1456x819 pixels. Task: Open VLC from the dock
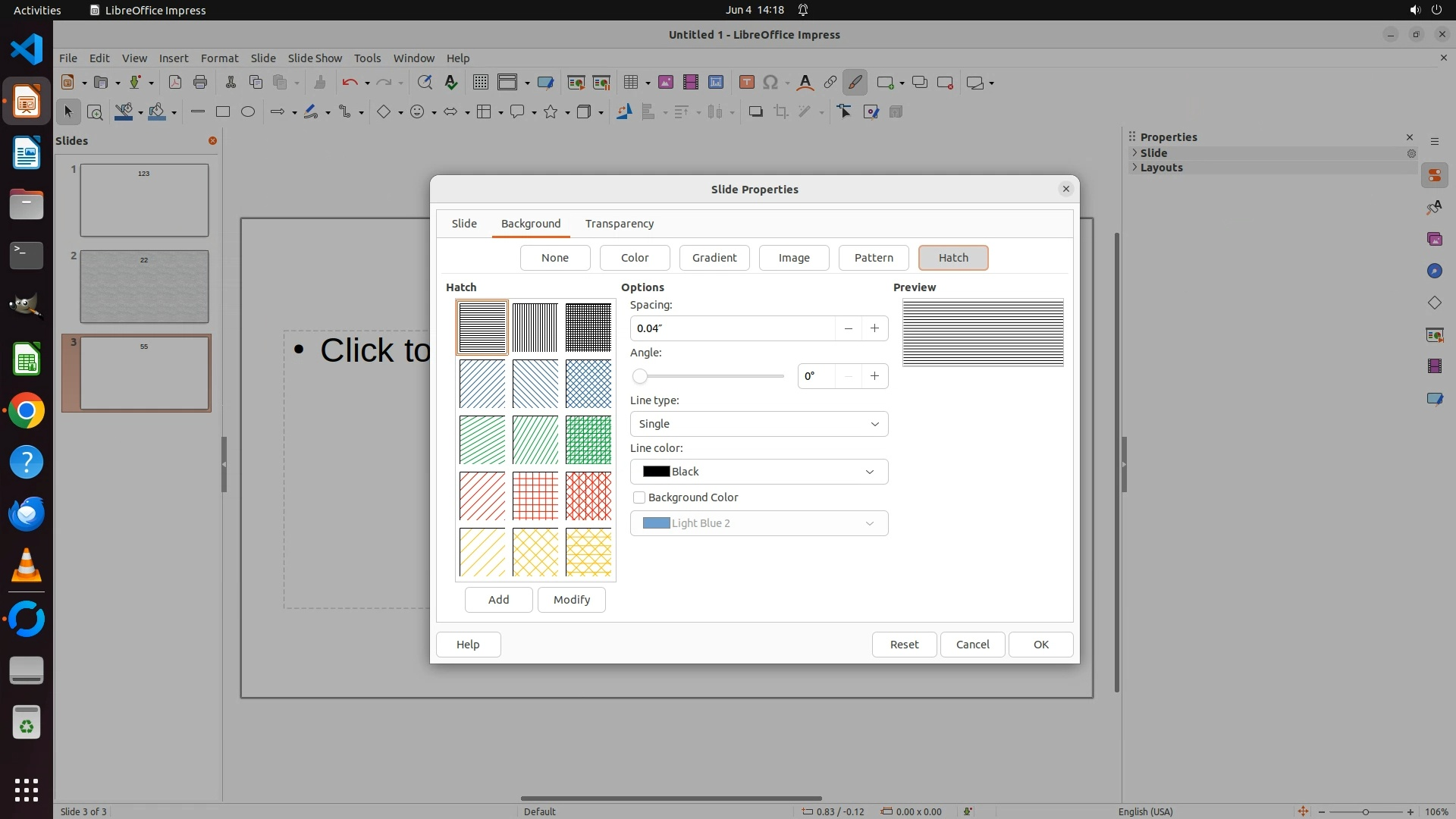coord(27,566)
